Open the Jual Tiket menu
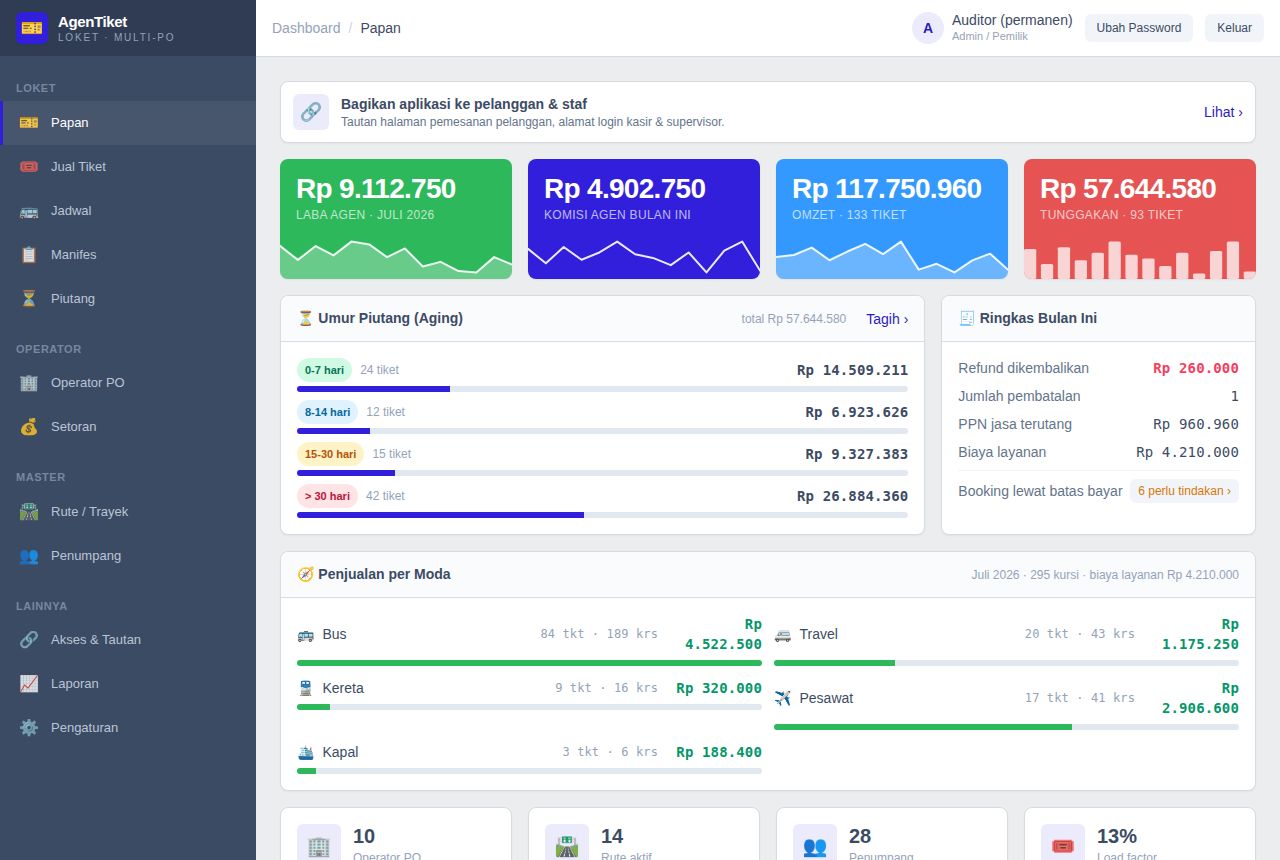 tap(128, 166)
